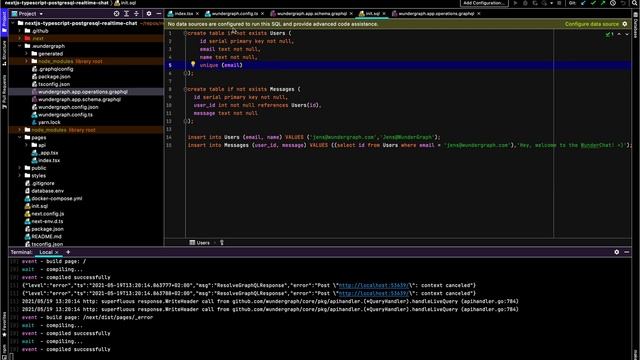
Task: Click the Debug bug icon in top toolbar
Action: [525, 3]
